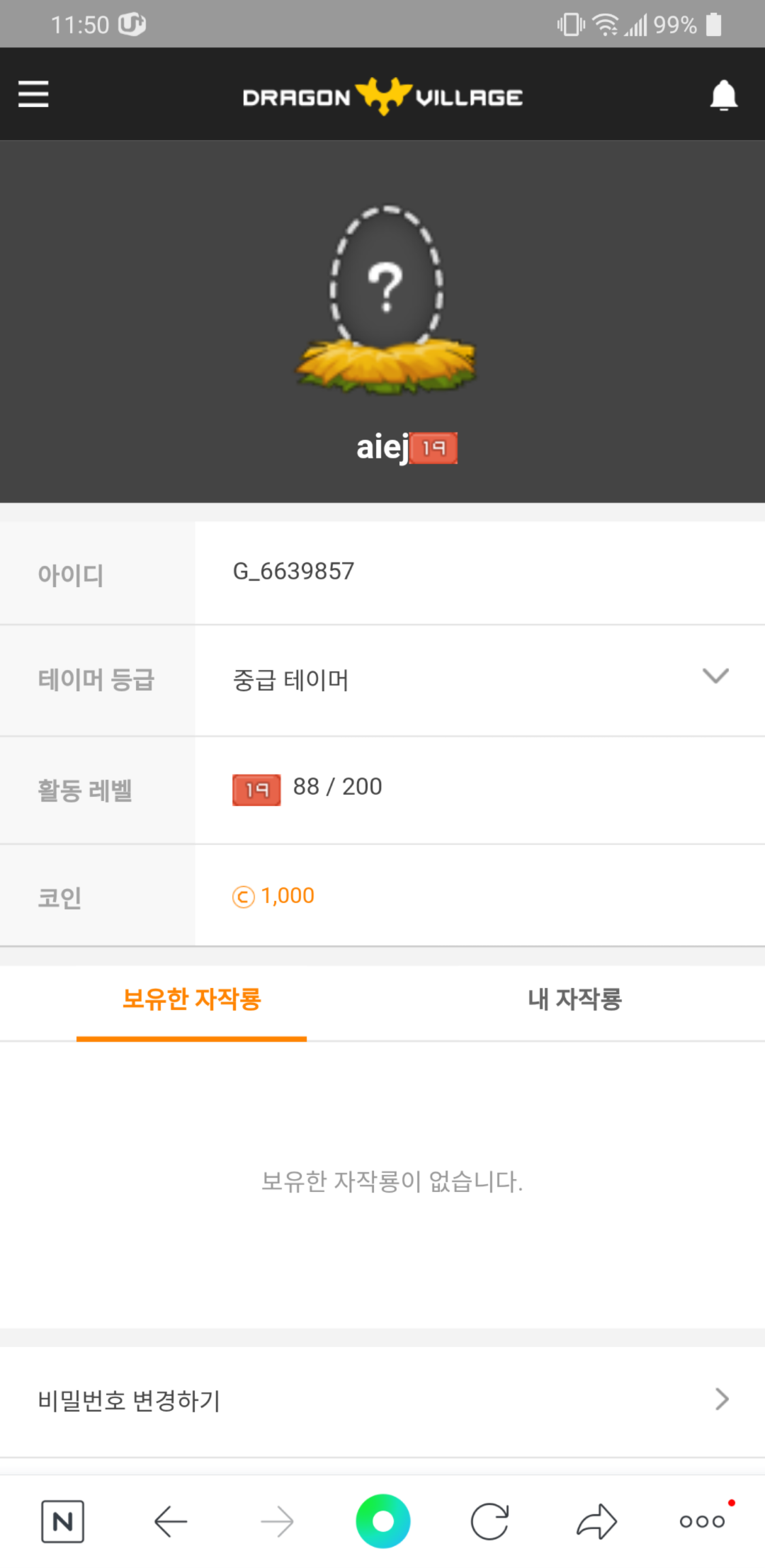Open the hamburger menu
This screenshot has width=765, height=1568.
point(33,93)
